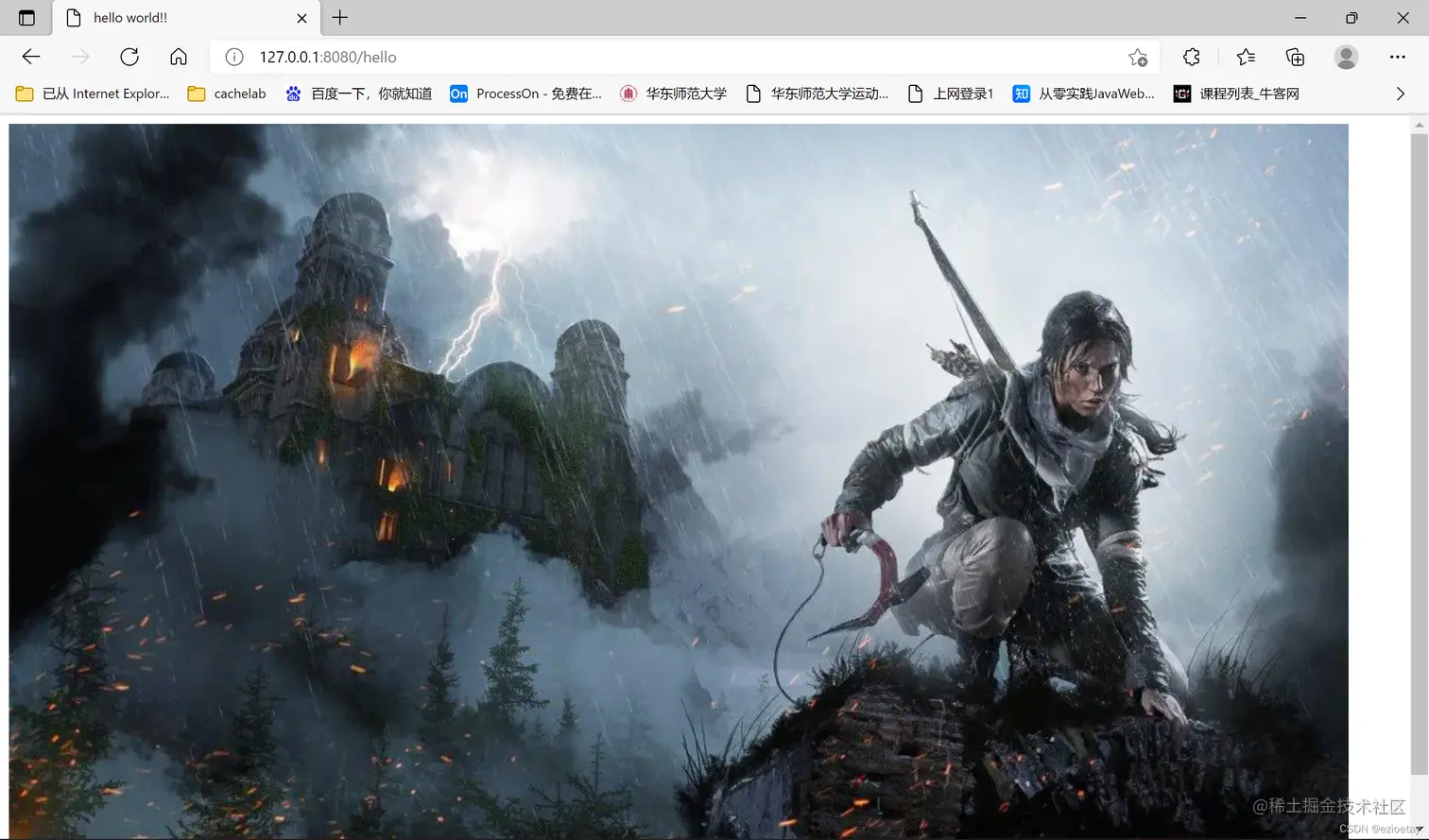The height and width of the screenshot is (840, 1429).
Task: Open the ProcessOn - 免费在... bookmark
Action: 526,94
